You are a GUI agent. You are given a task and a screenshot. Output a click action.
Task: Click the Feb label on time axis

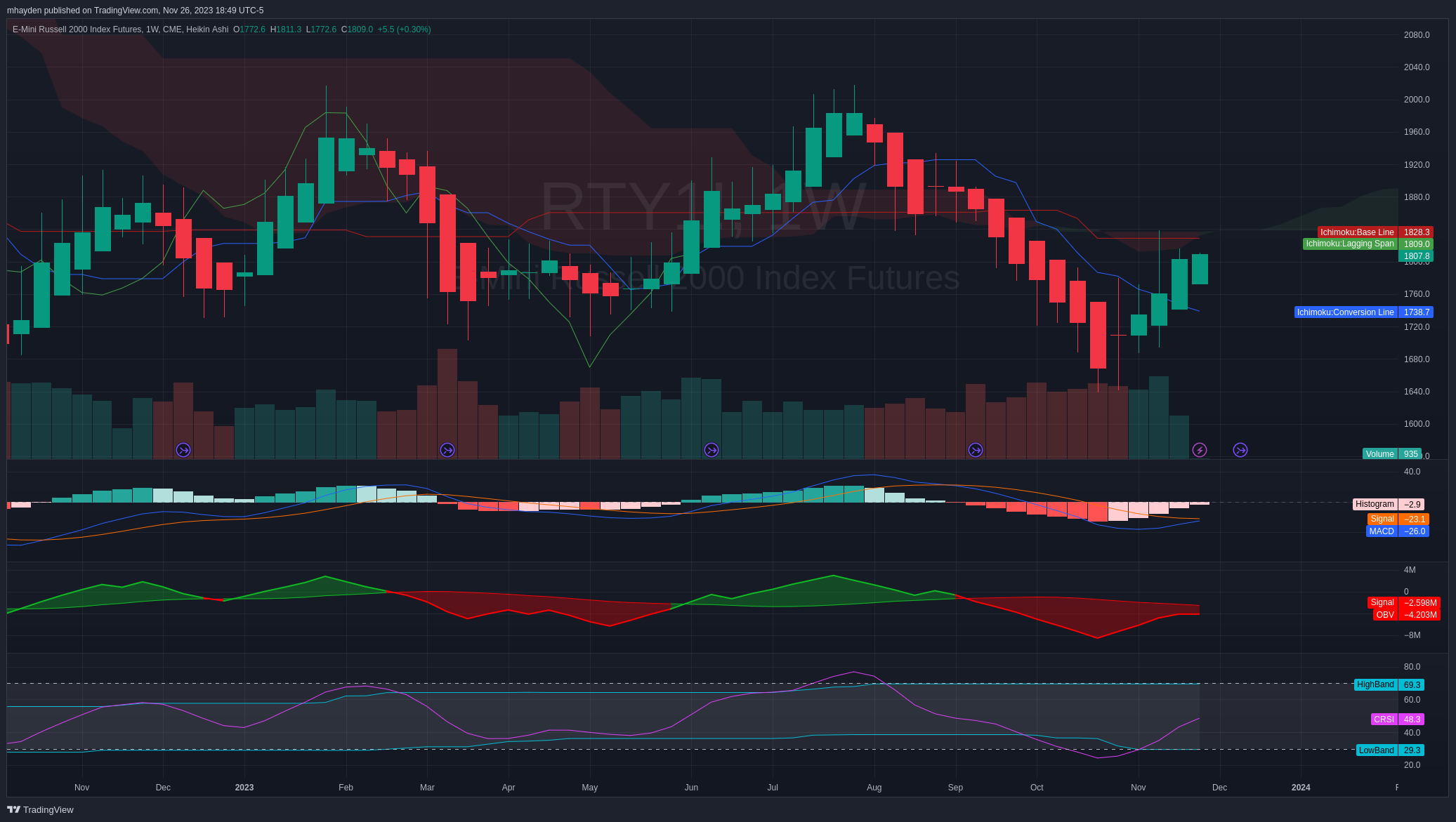[x=346, y=788]
